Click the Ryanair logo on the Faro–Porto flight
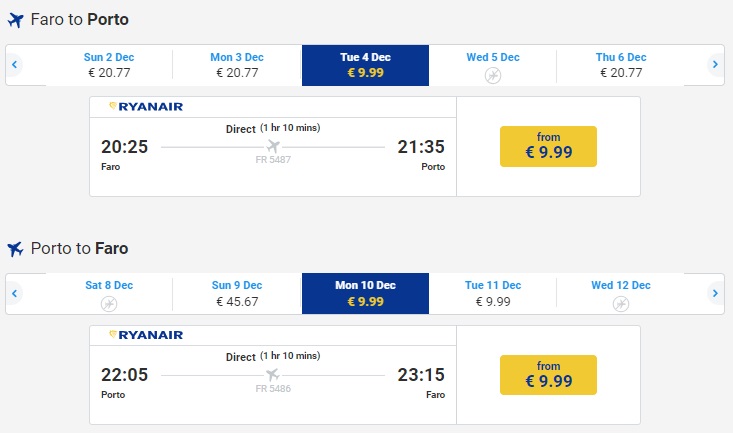Viewport: 733px width, 433px height. (151, 106)
